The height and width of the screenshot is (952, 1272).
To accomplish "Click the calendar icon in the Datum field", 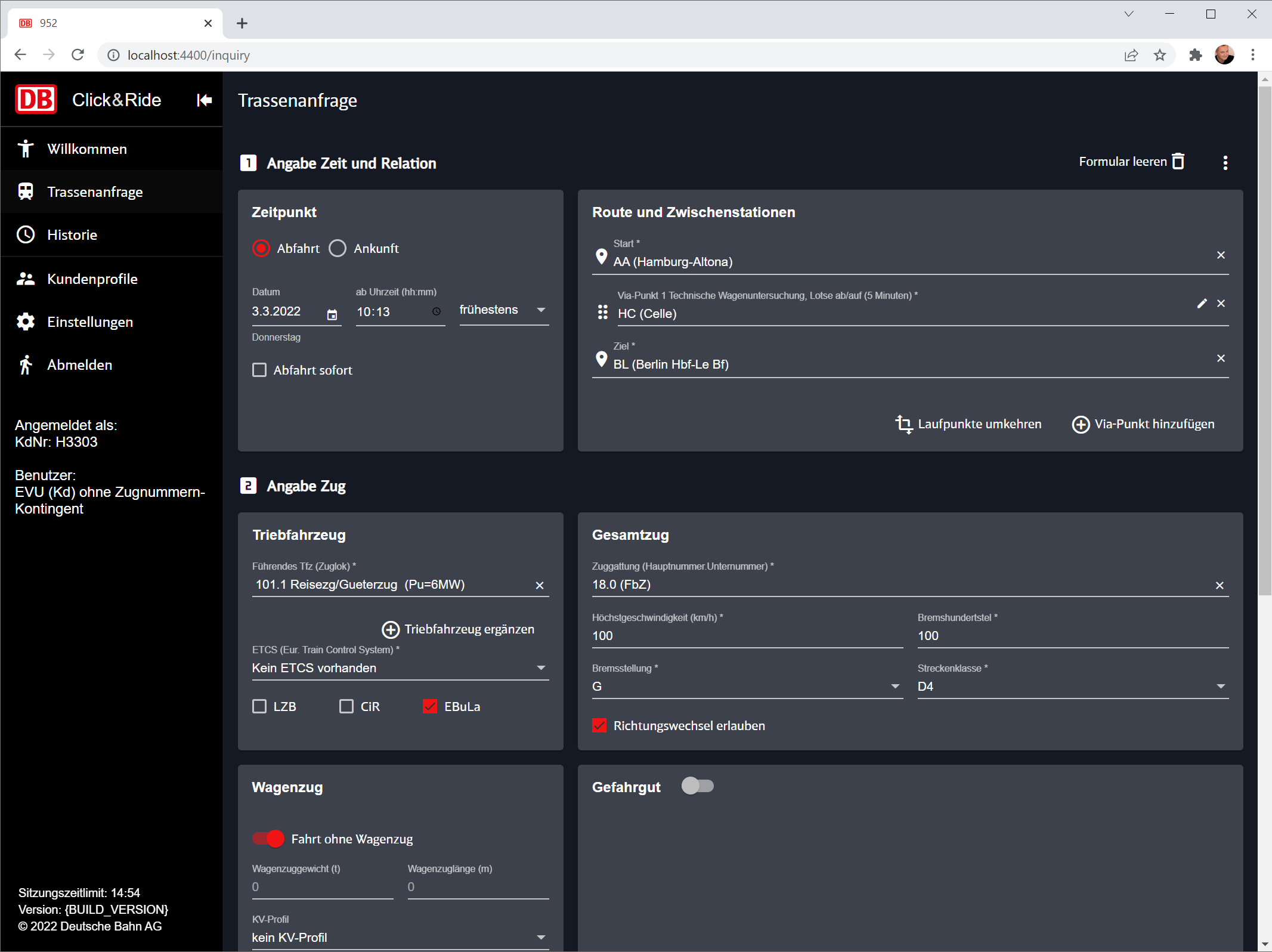I will tap(332, 314).
